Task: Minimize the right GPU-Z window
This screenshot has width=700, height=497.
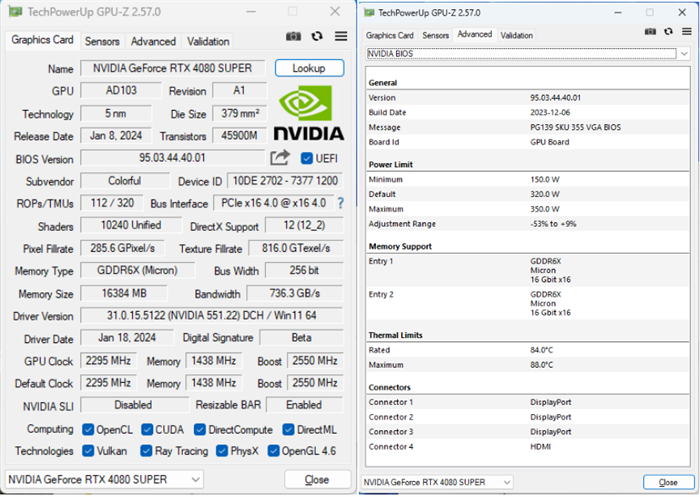Action: [618, 13]
